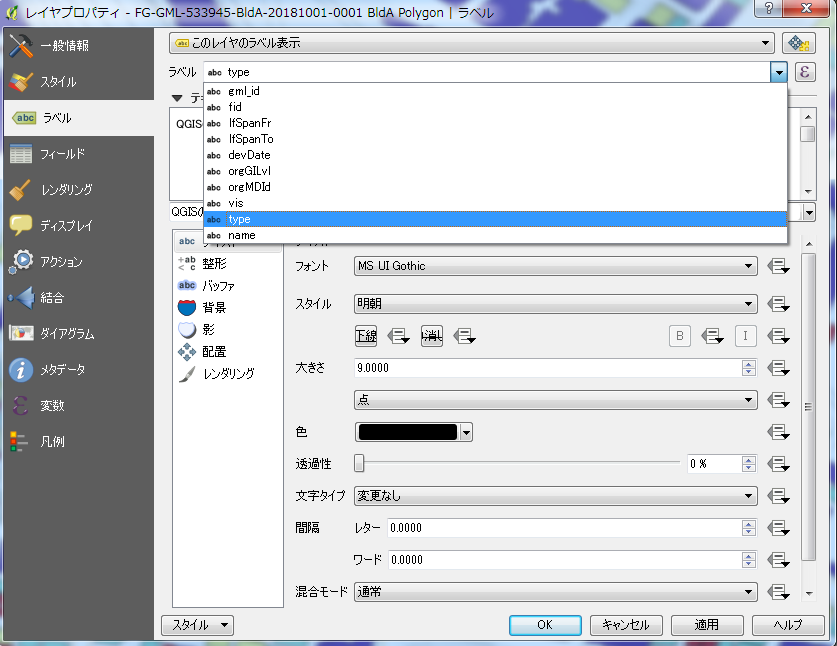Click the 適用 (Apply) button
This screenshot has height=646, width=837.
click(x=706, y=624)
